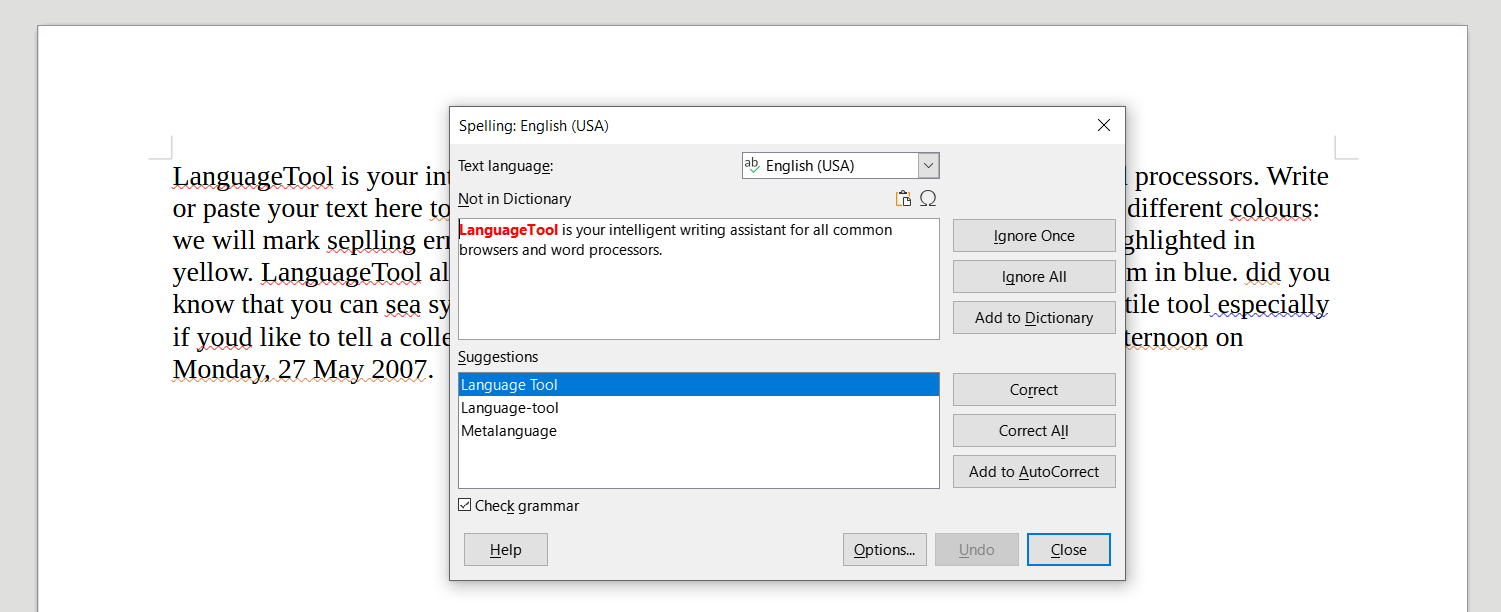Viewport: 1501px width, 612px height.
Task: Click the misspelled 'sepllilng' area word 'seplling' in document
Action: (372, 241)
